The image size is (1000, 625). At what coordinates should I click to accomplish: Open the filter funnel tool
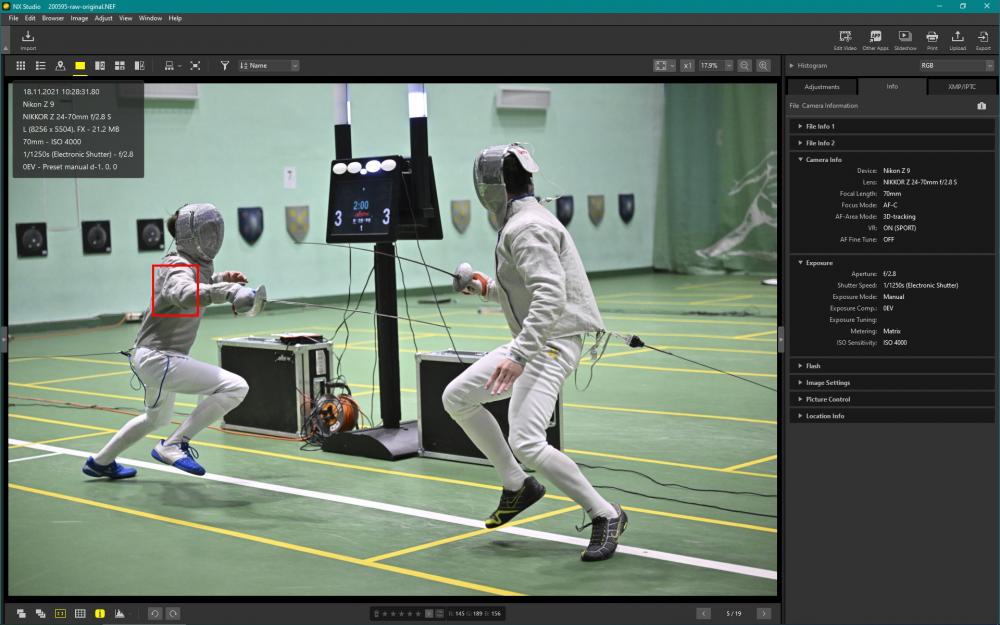coord(224,66)
